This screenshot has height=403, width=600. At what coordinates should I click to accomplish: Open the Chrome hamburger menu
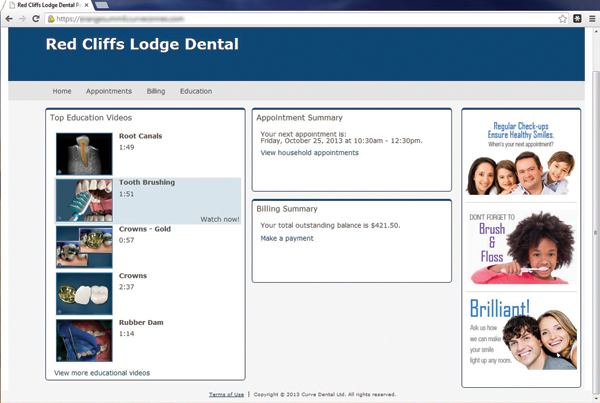pos(591,19)
